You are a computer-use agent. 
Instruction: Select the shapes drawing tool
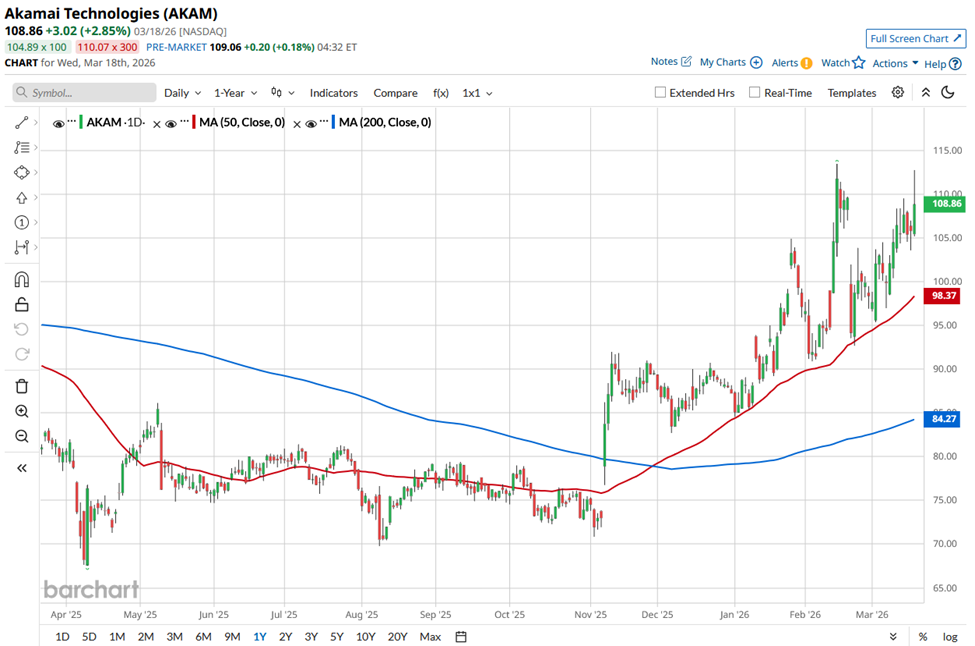click(x=21, y=172)
